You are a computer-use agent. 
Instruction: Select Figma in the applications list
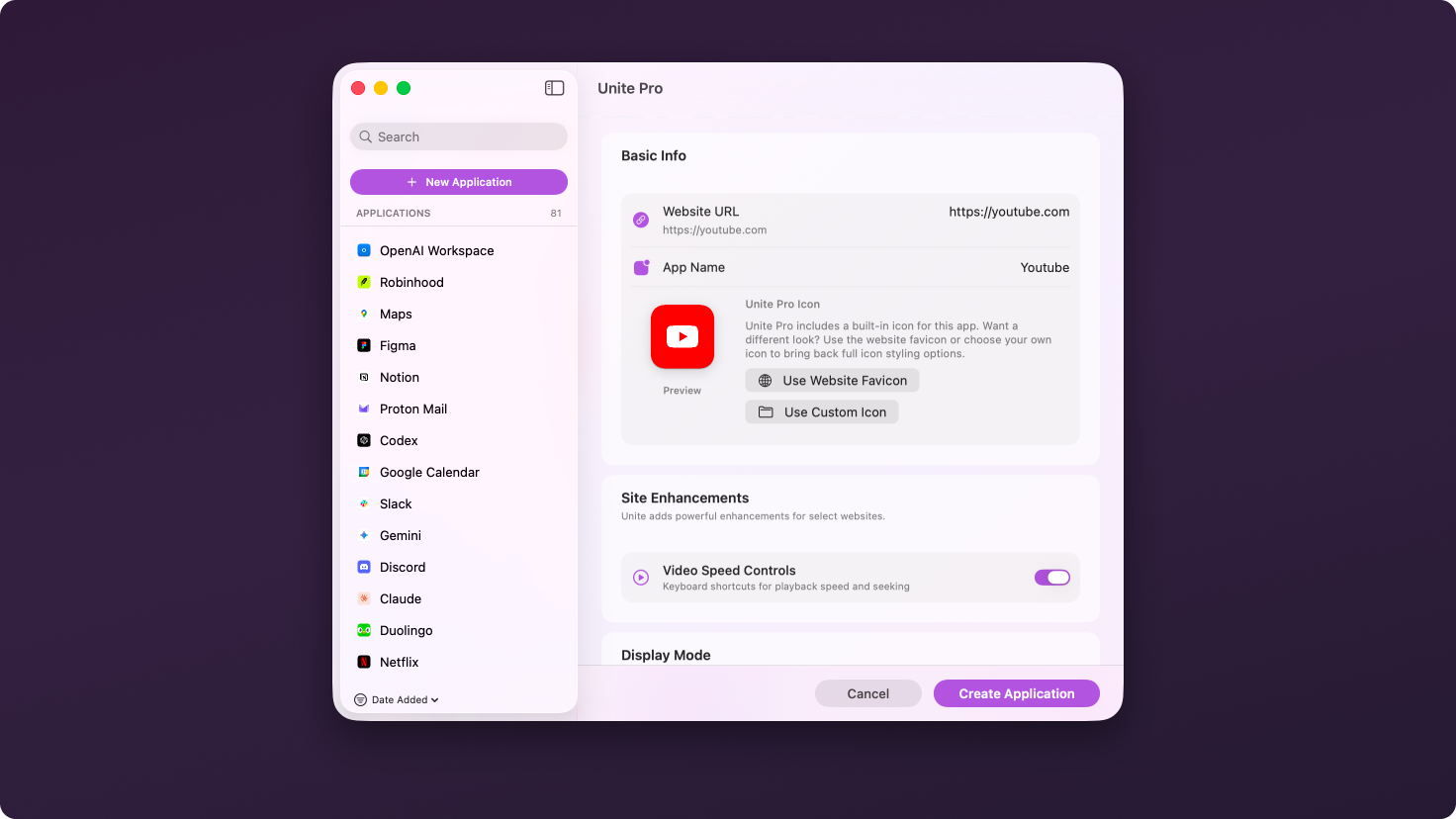(x=459, y=345)
